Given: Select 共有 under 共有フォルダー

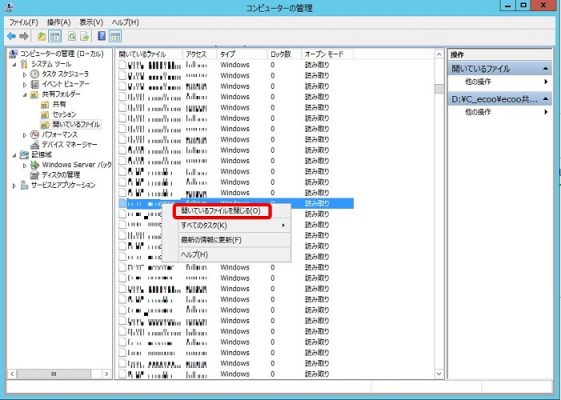Looking at the screenshot, I should pos(59,104).
